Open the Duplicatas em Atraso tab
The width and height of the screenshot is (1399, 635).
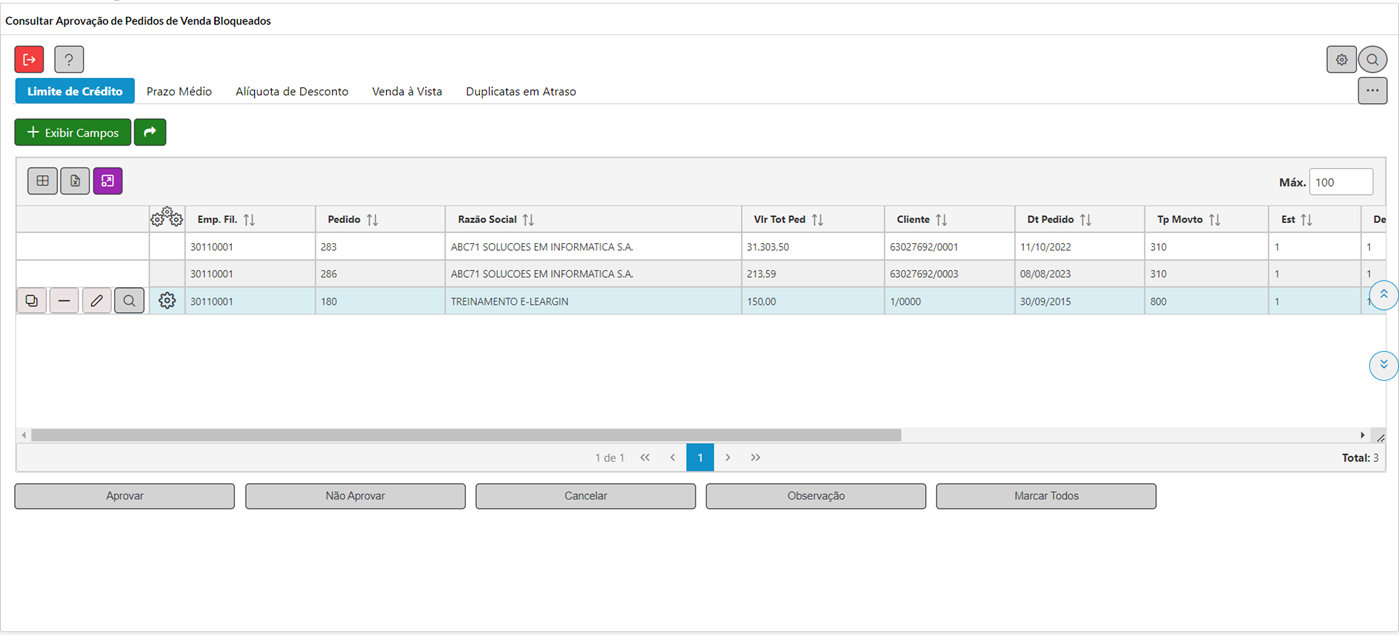[x=520, y=91]
